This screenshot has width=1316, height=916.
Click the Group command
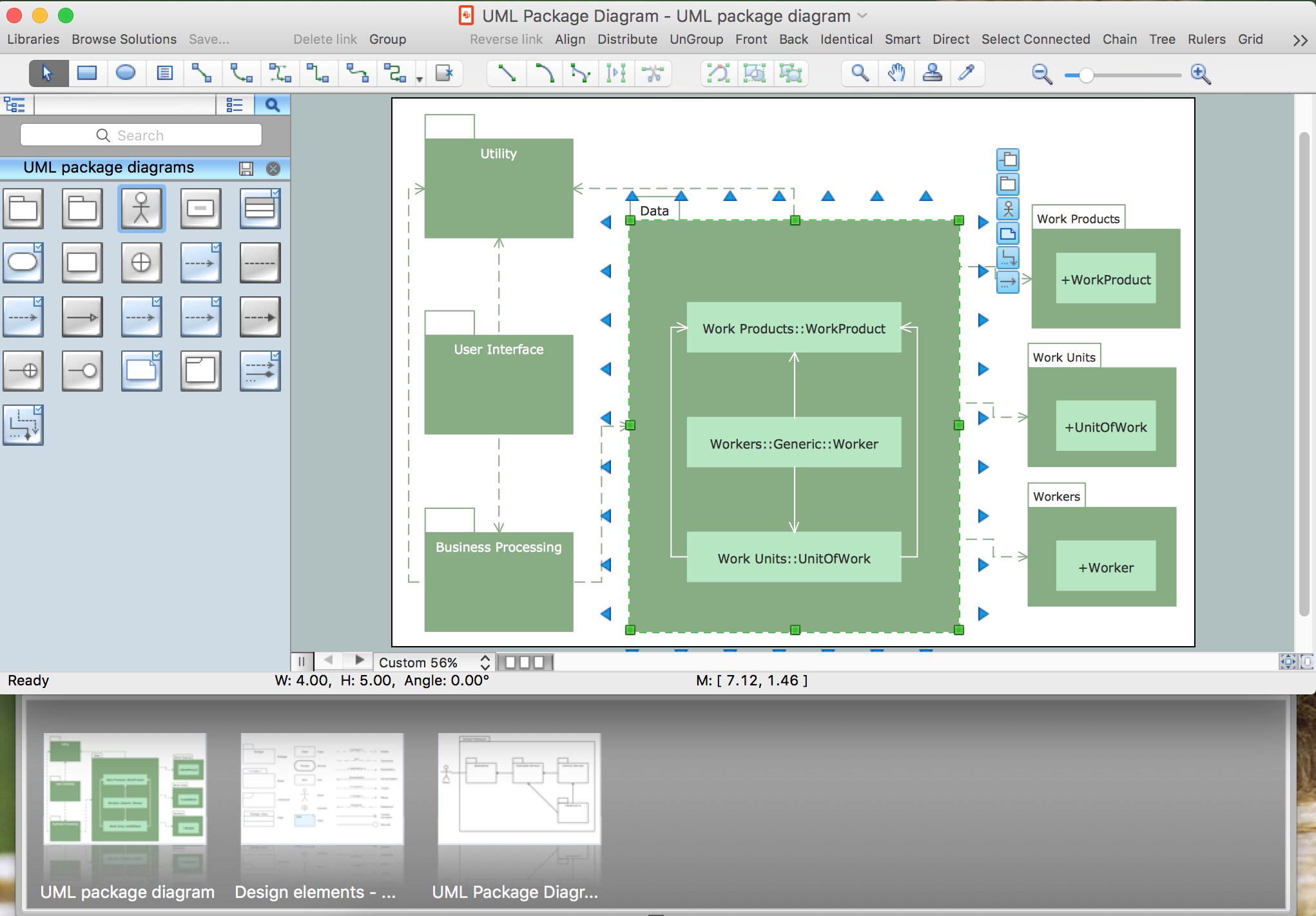(387, 39)
